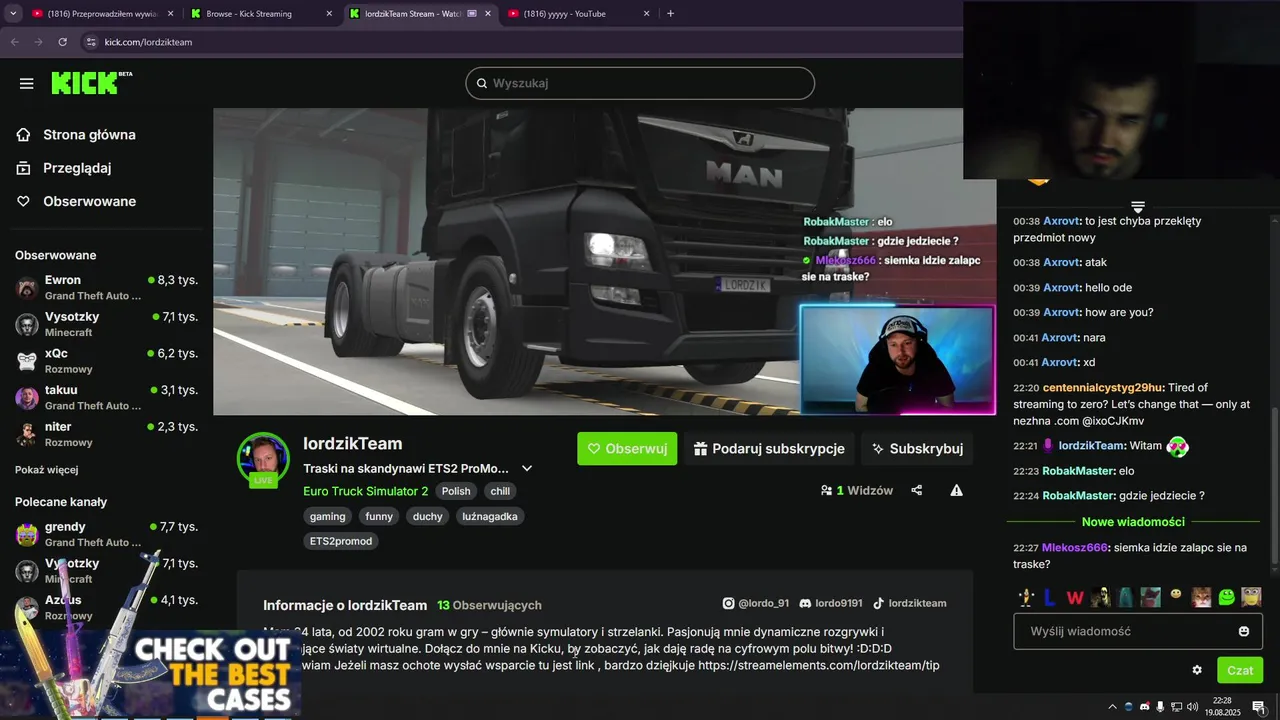1280x720 pixels.
Task: Show hidden system tray icons
Action: tap(1112, 707)
